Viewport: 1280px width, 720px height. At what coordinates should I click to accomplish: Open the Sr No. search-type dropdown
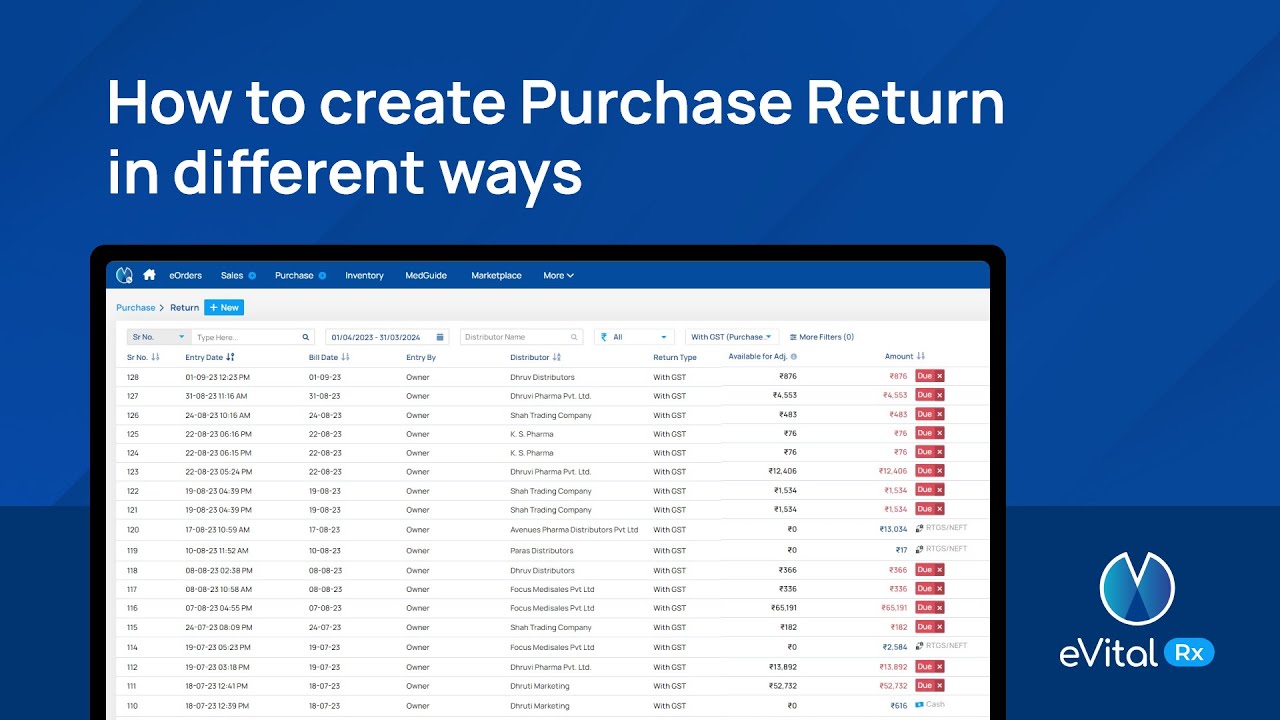tap(157, 337)
